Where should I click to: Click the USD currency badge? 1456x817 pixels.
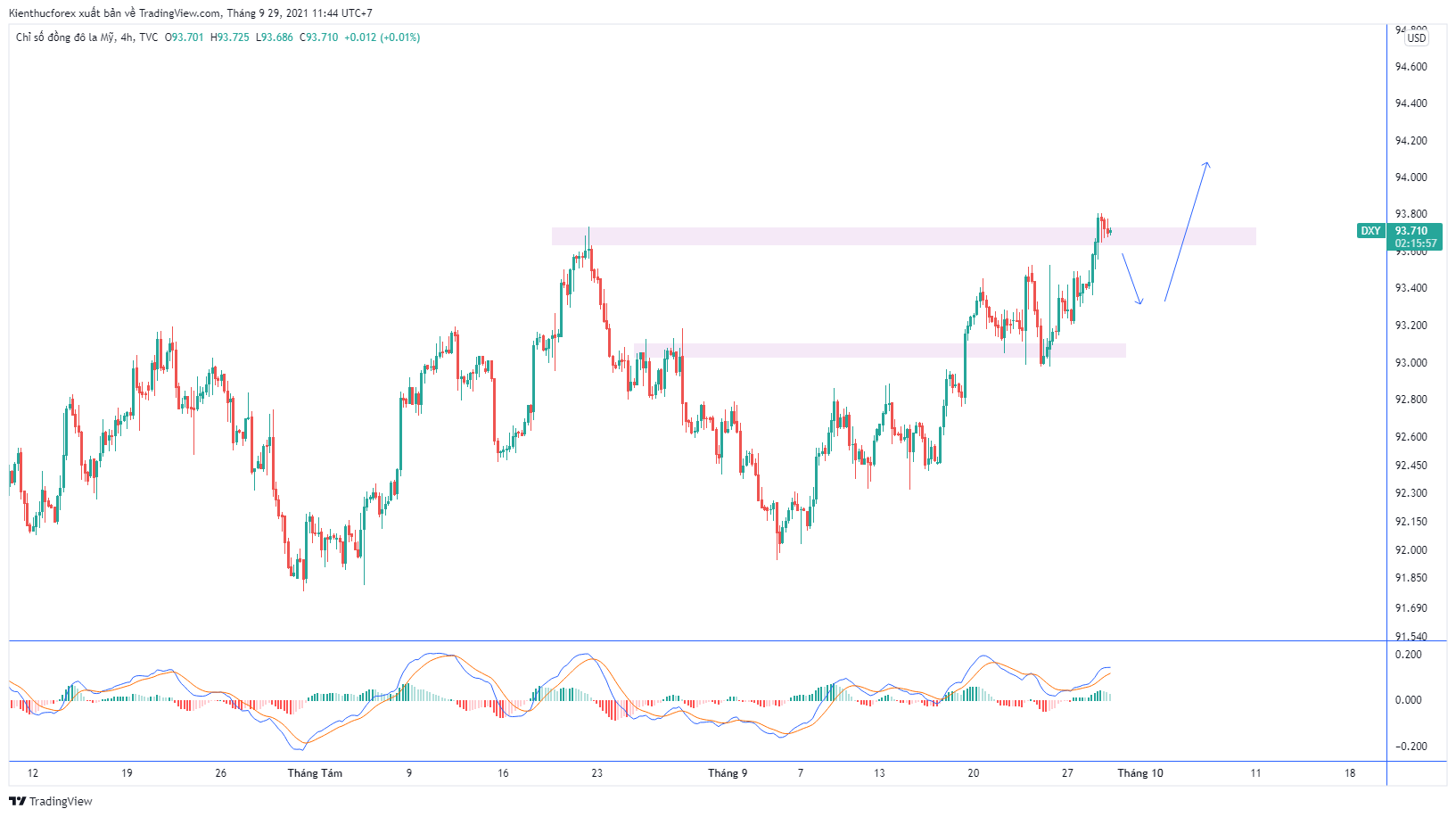[1417, 38]
